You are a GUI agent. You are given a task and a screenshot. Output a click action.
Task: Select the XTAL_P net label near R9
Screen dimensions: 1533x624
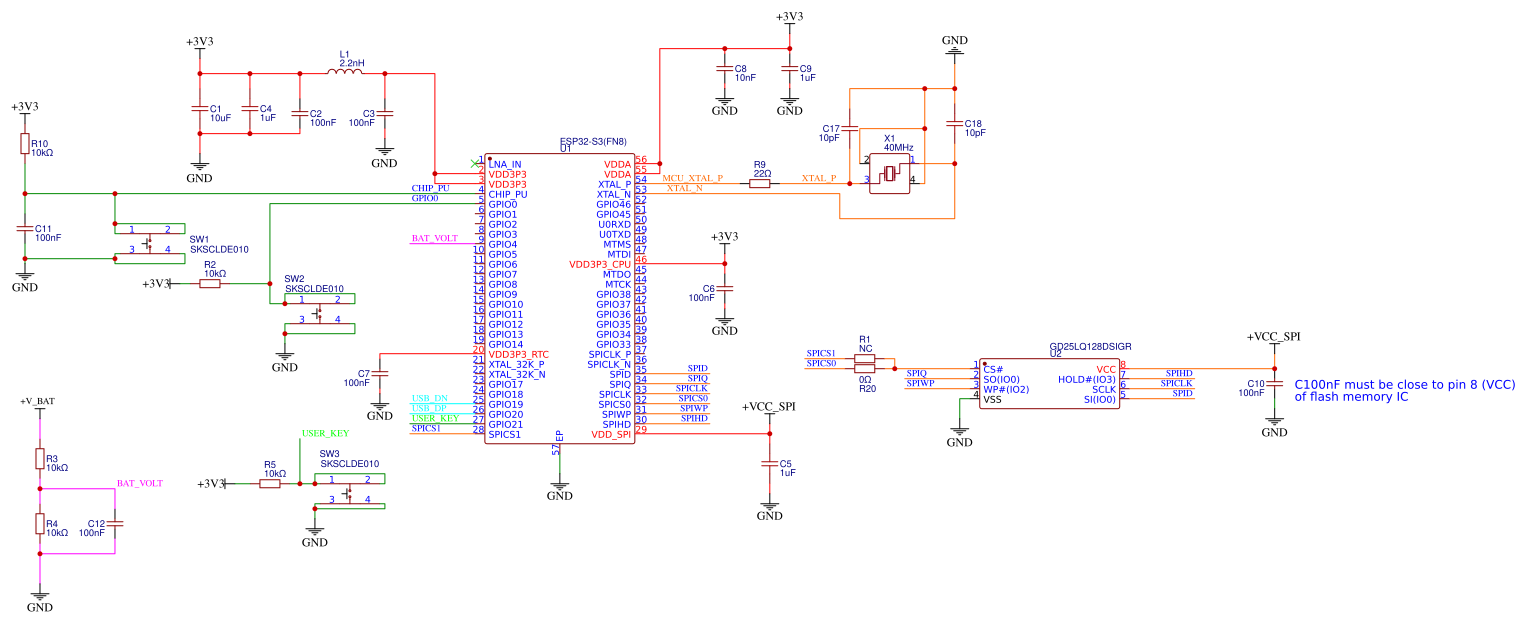(818, 177)
